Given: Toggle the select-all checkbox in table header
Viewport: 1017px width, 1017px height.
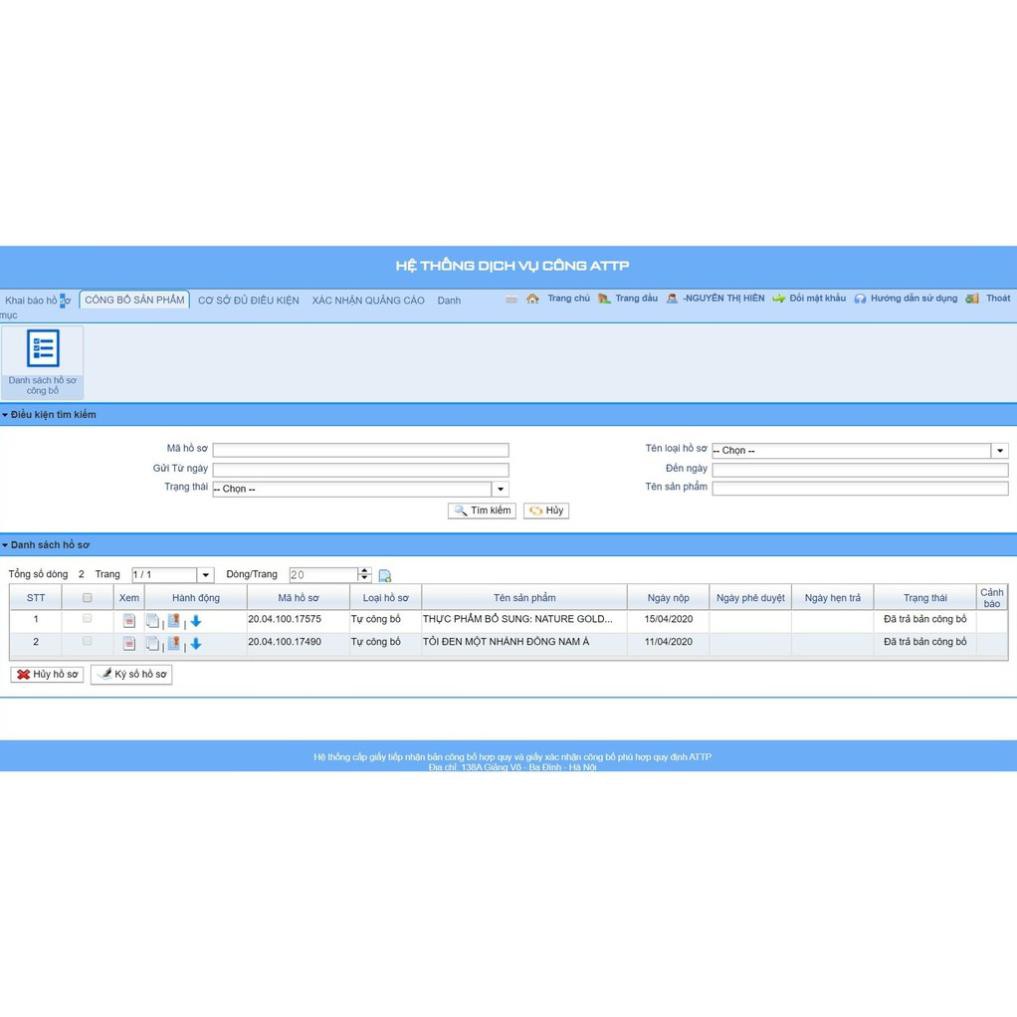Looking at the screenshot, I should tap(87, 598).
